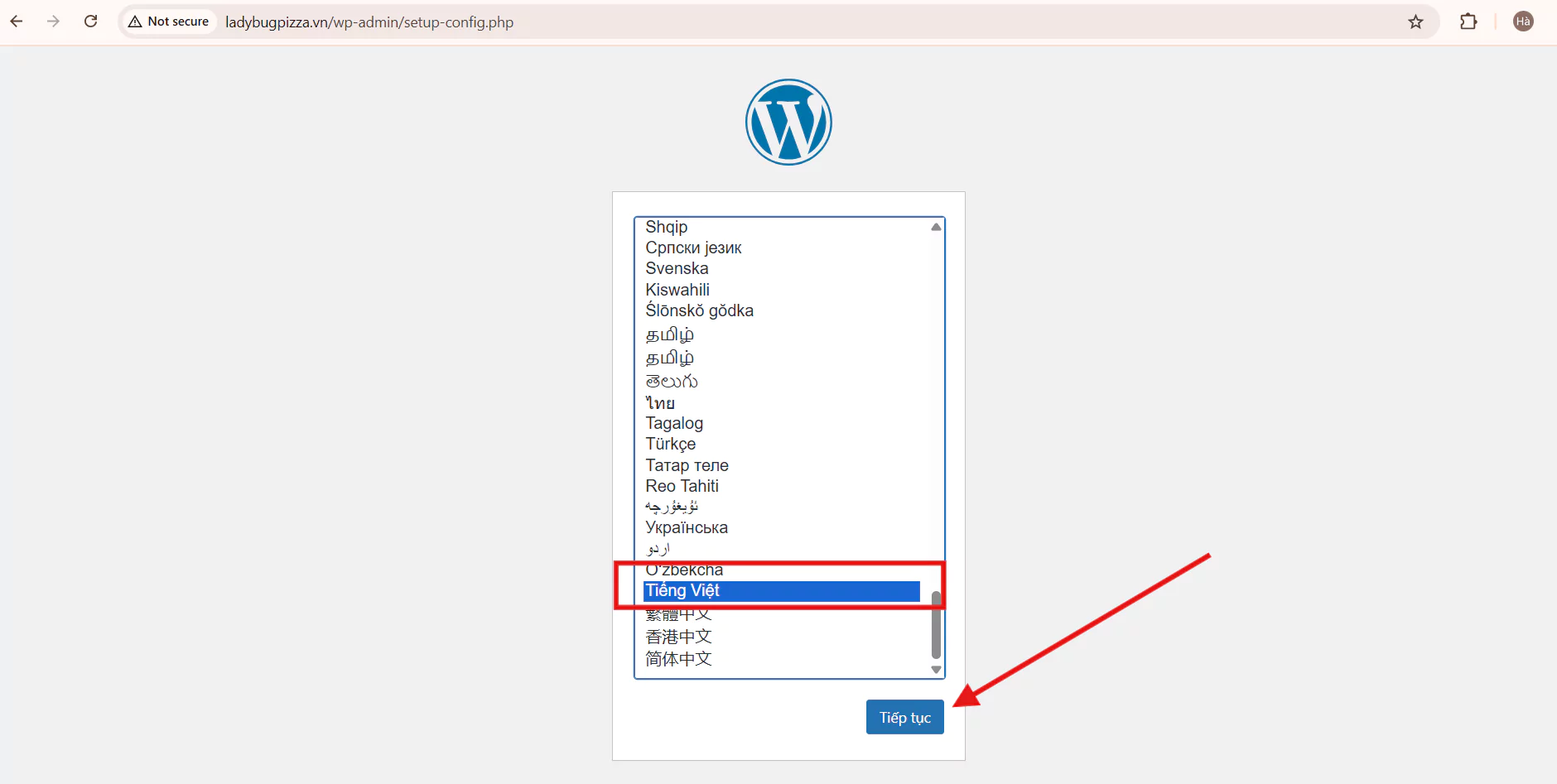Screen dimensions: 1557x784
Task: Open the profile avatar menu
Action: 1523,22
